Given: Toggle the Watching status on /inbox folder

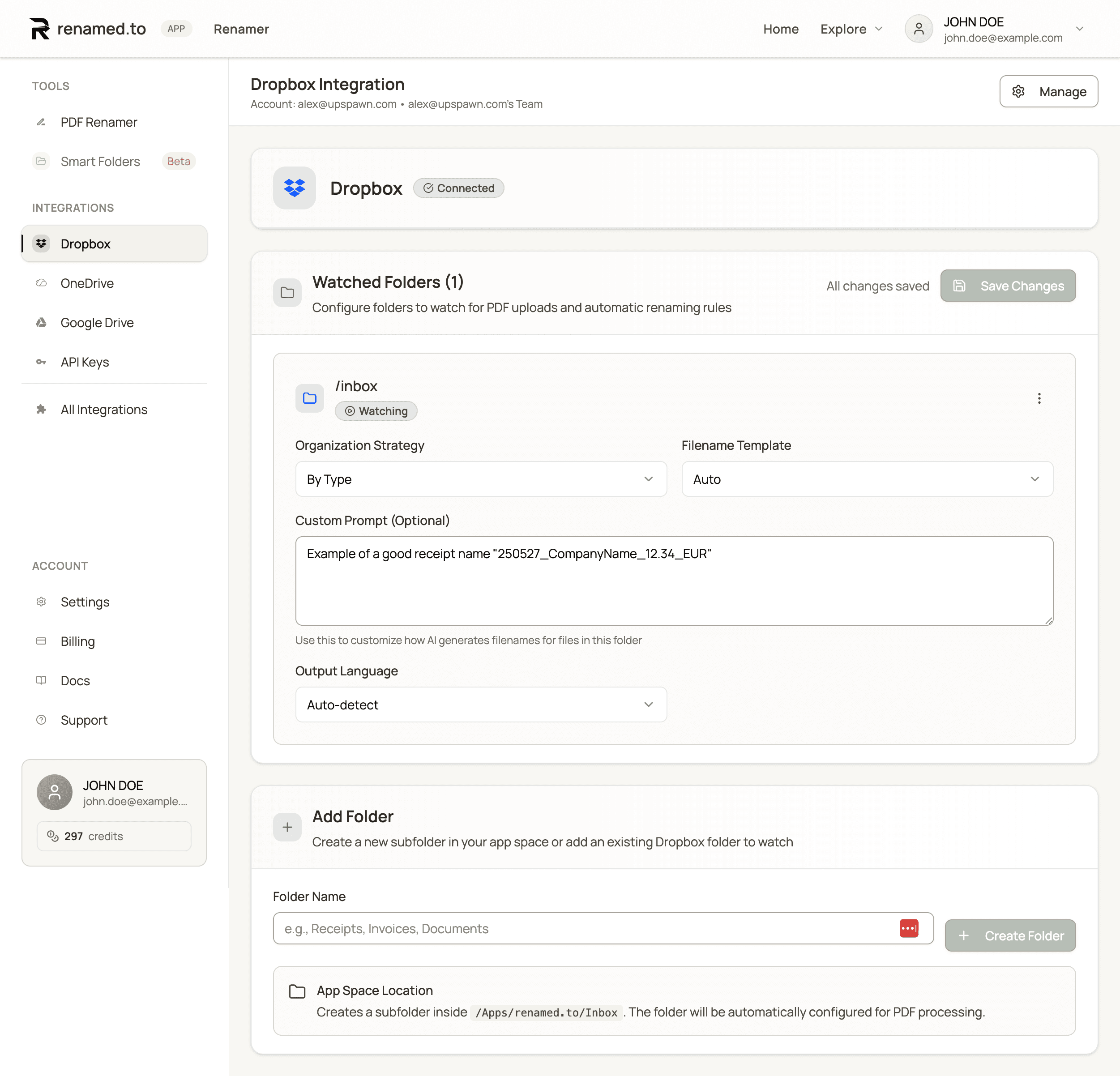Looking at the screenshot, I should [376, 410].
